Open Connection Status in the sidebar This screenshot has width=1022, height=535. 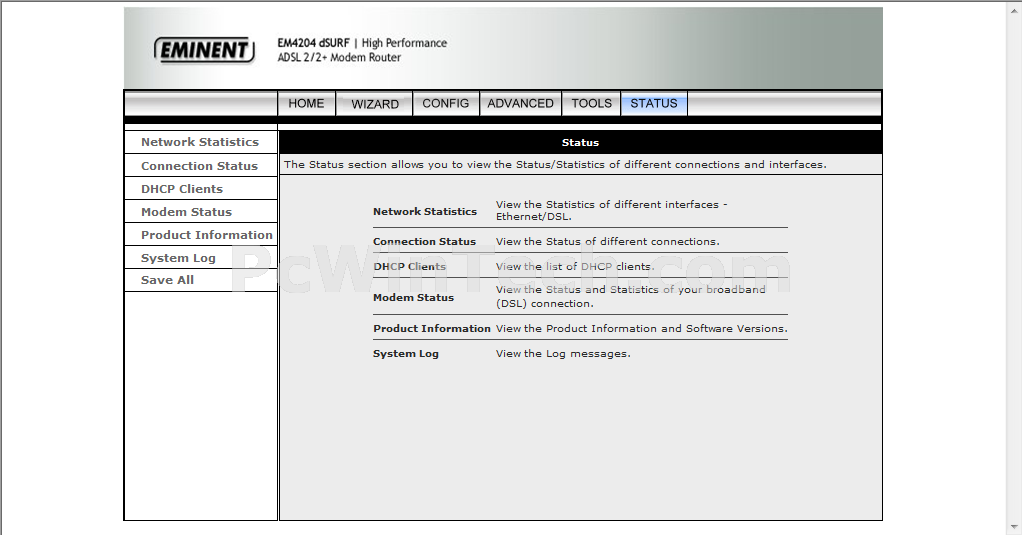[199, 166]
